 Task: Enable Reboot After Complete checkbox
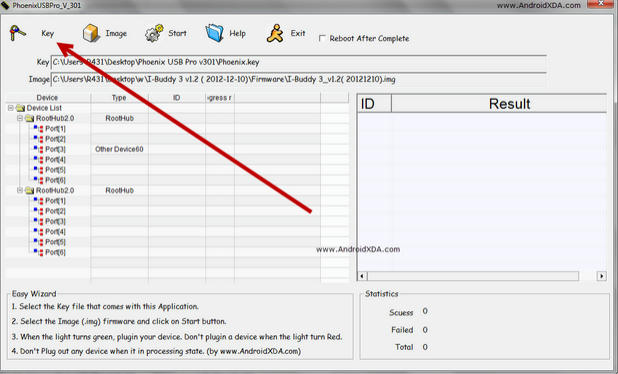[322, 39]
